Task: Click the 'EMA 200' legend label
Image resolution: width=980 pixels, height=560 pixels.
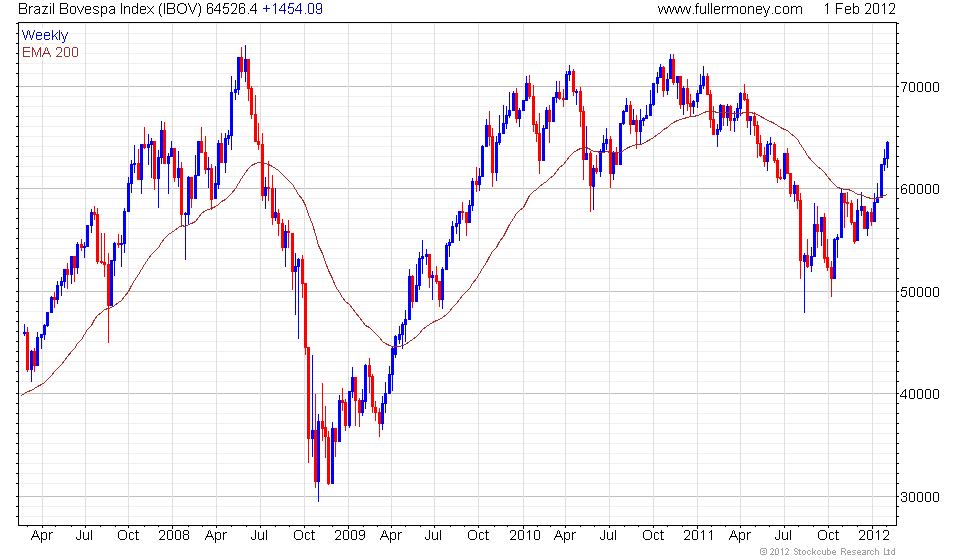Action: coord(50,52)
